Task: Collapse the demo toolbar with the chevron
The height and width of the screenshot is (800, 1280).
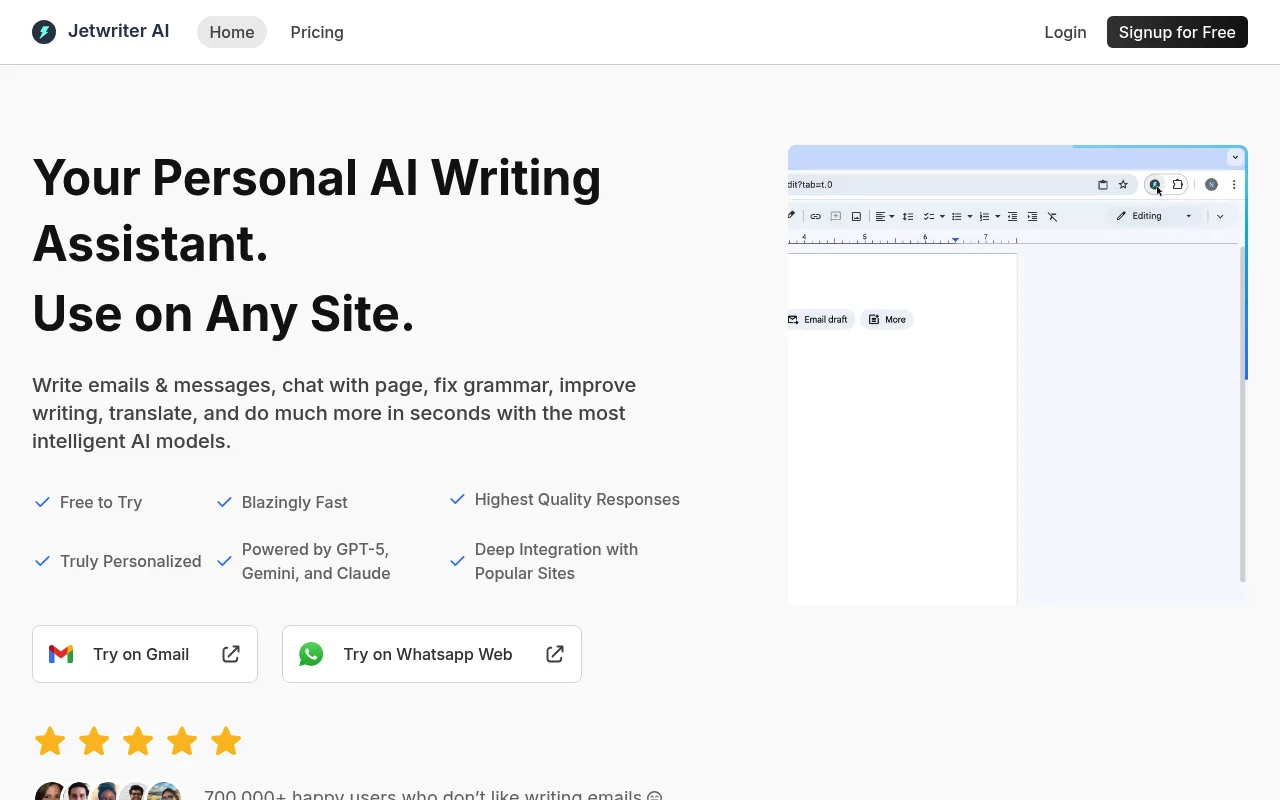Action: pos(1220,216)
